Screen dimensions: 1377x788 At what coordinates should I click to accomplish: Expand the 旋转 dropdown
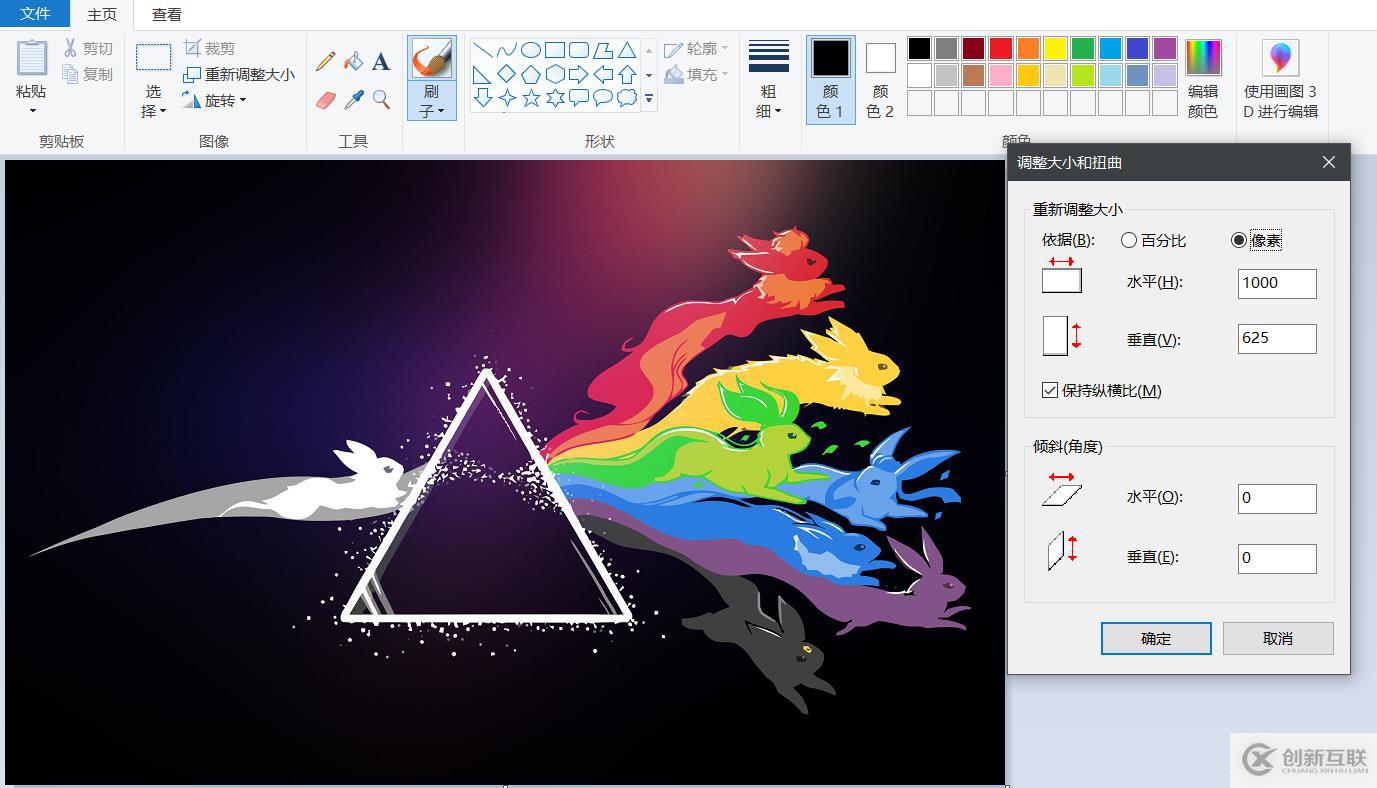pos(242,100)
